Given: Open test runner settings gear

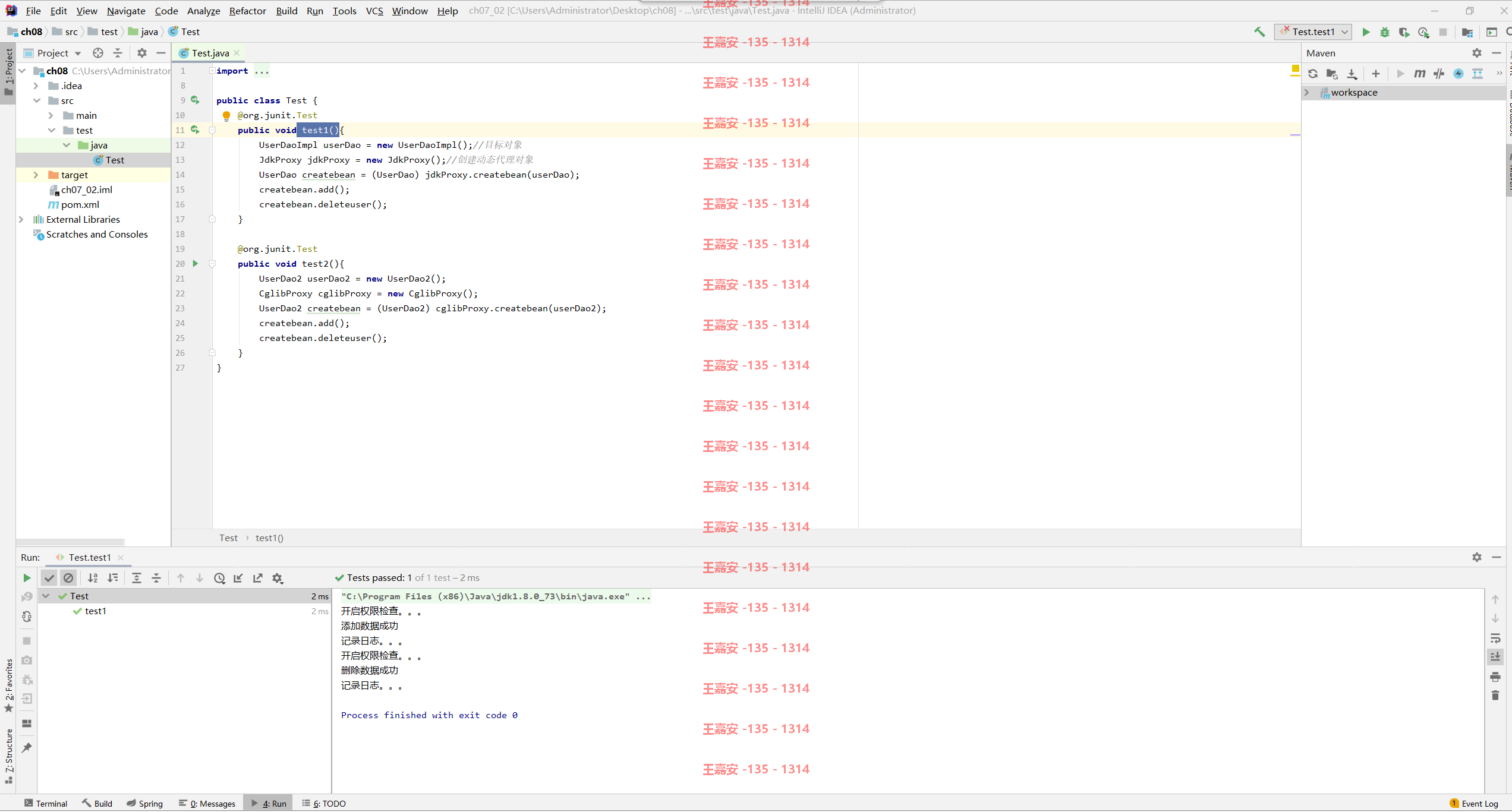Looking at the screenshot, I should (278, 578).
